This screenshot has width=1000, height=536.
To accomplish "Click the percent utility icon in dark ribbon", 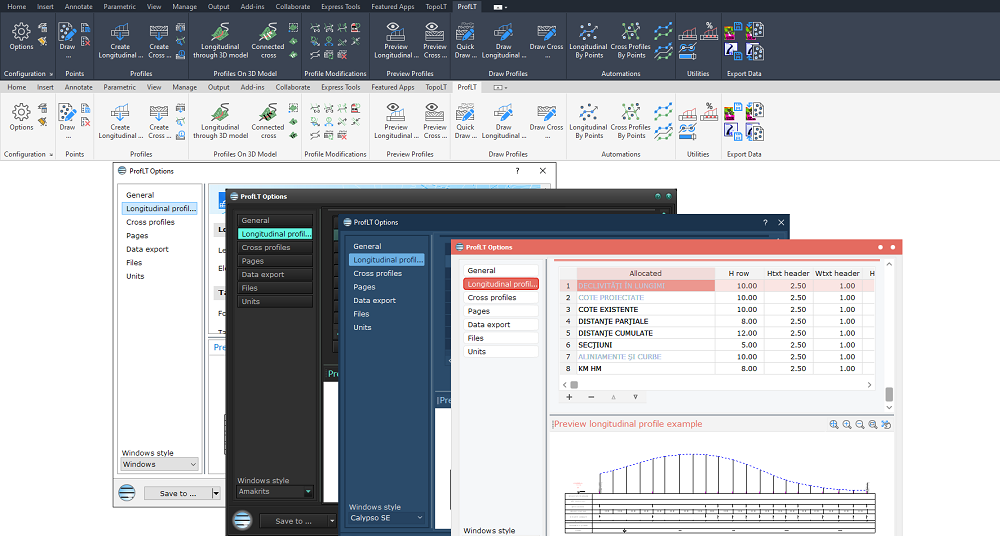I will coord(709,31).
